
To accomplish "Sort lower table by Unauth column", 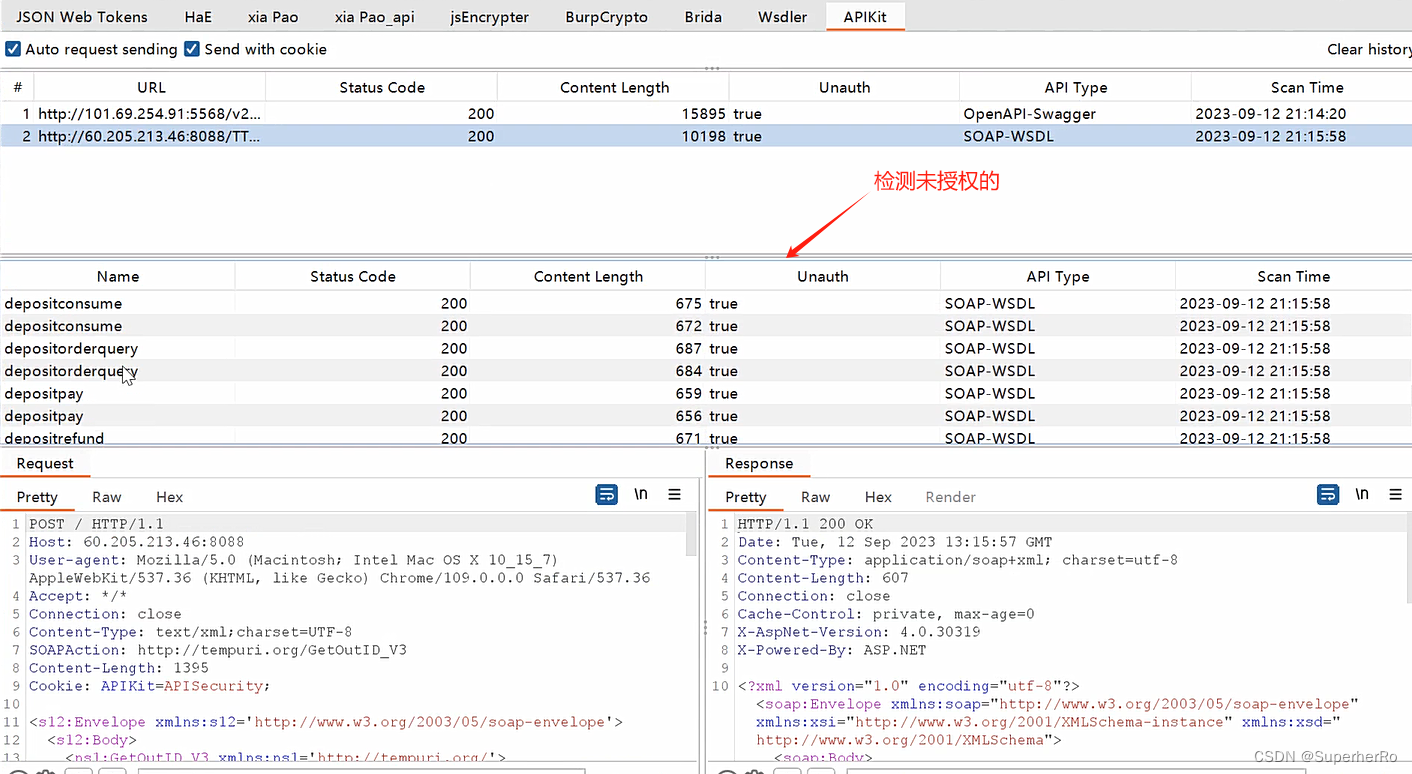I will [x=823, y=277].
